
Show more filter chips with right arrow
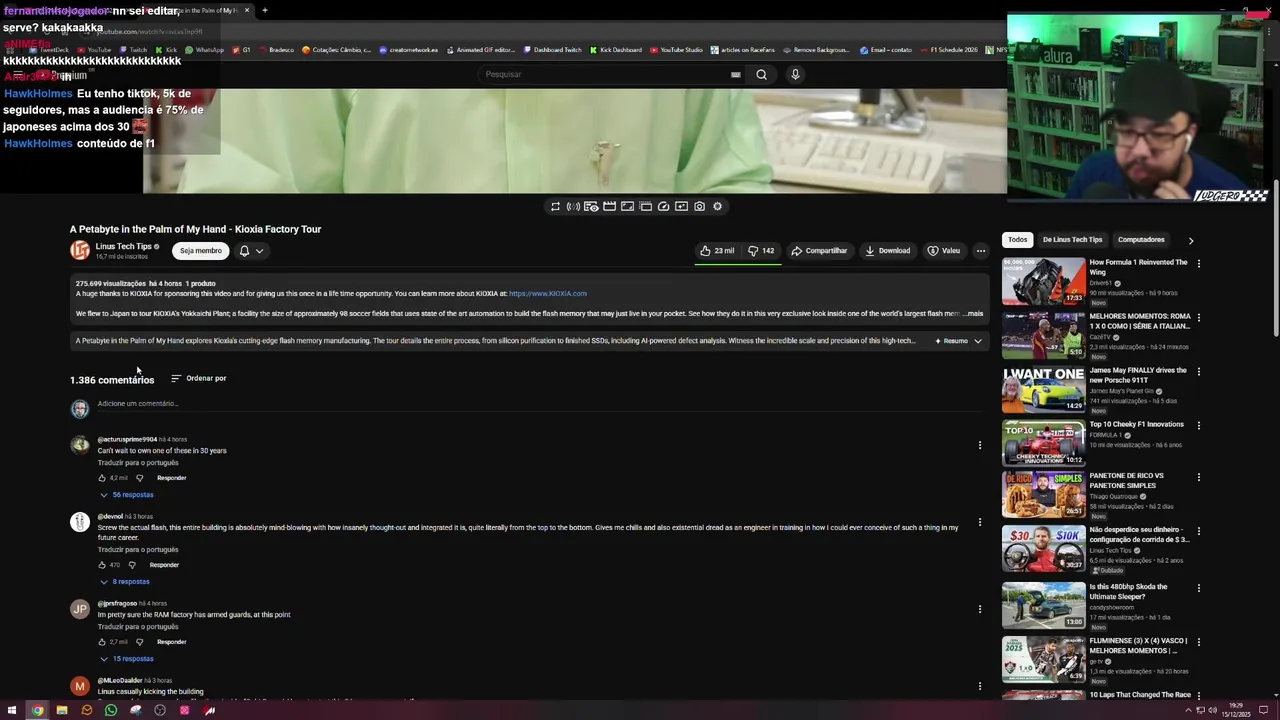1190,240
